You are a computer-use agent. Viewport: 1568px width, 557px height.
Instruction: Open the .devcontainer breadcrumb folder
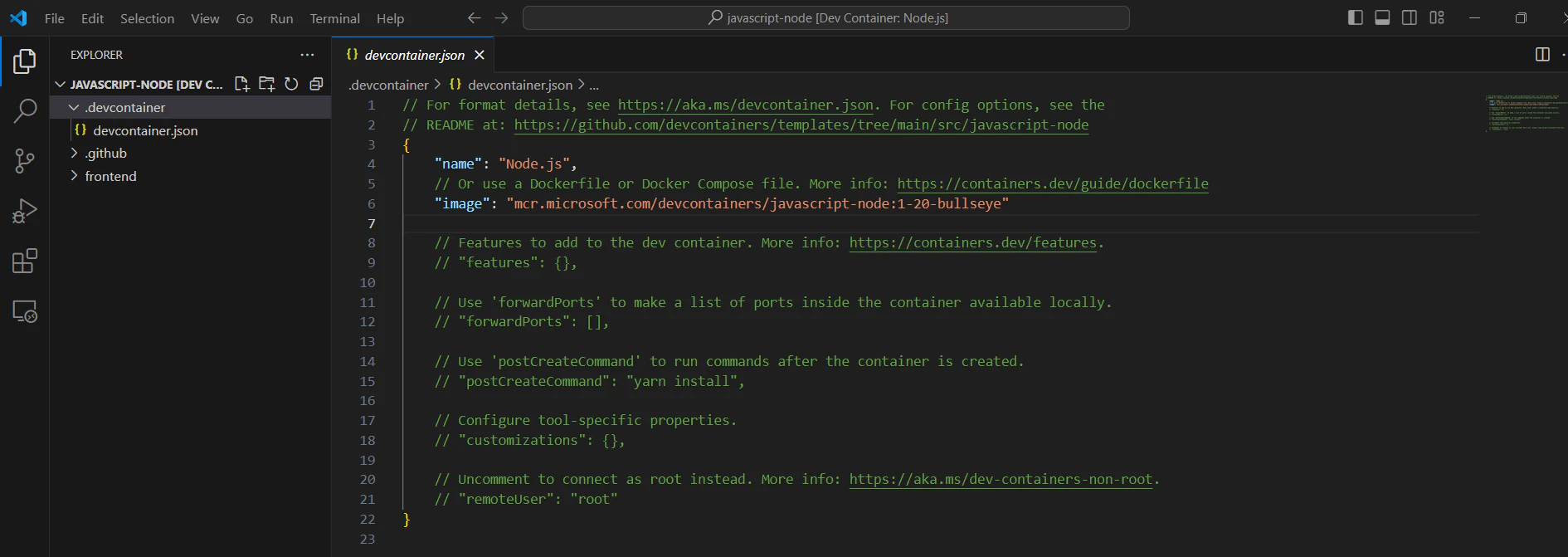pyautogui.click(x=388, y=85)
